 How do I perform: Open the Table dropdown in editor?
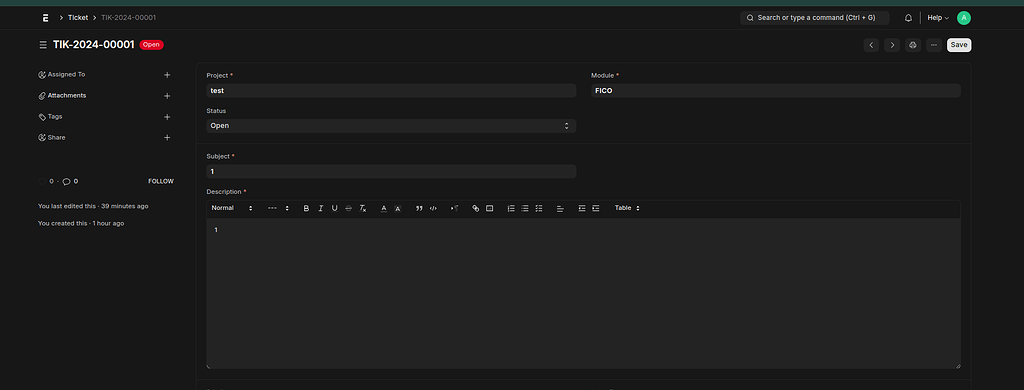(x=627, y=208)
